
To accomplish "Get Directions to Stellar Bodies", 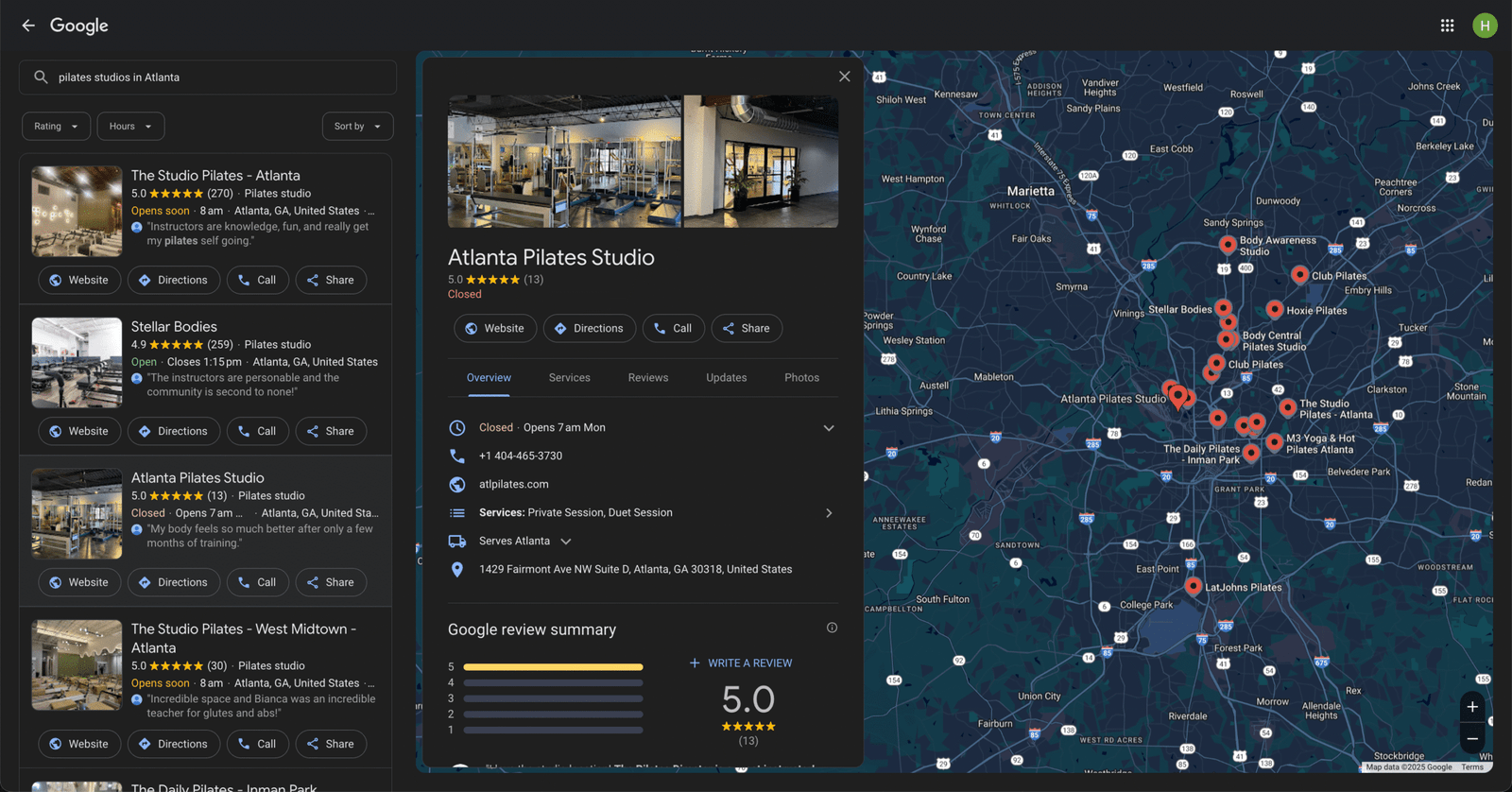I will click(174, 431).
